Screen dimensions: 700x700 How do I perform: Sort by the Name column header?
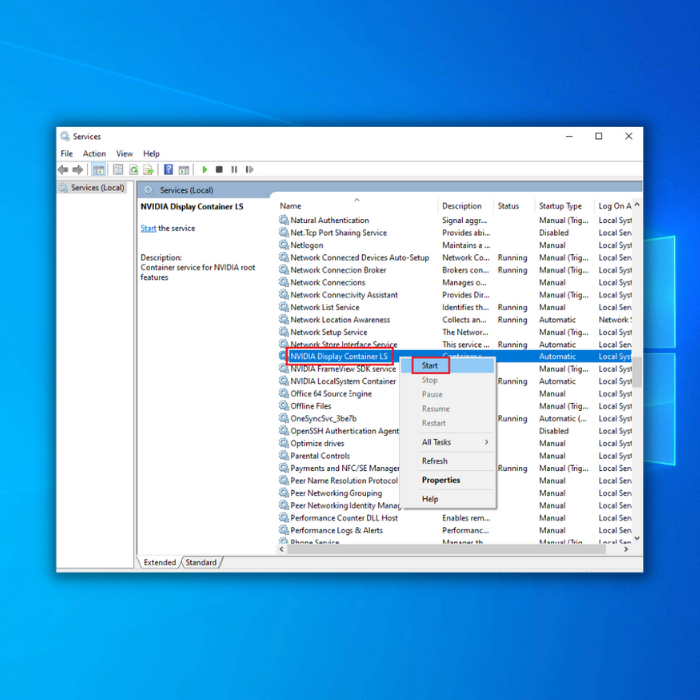[x=357, y=206]
